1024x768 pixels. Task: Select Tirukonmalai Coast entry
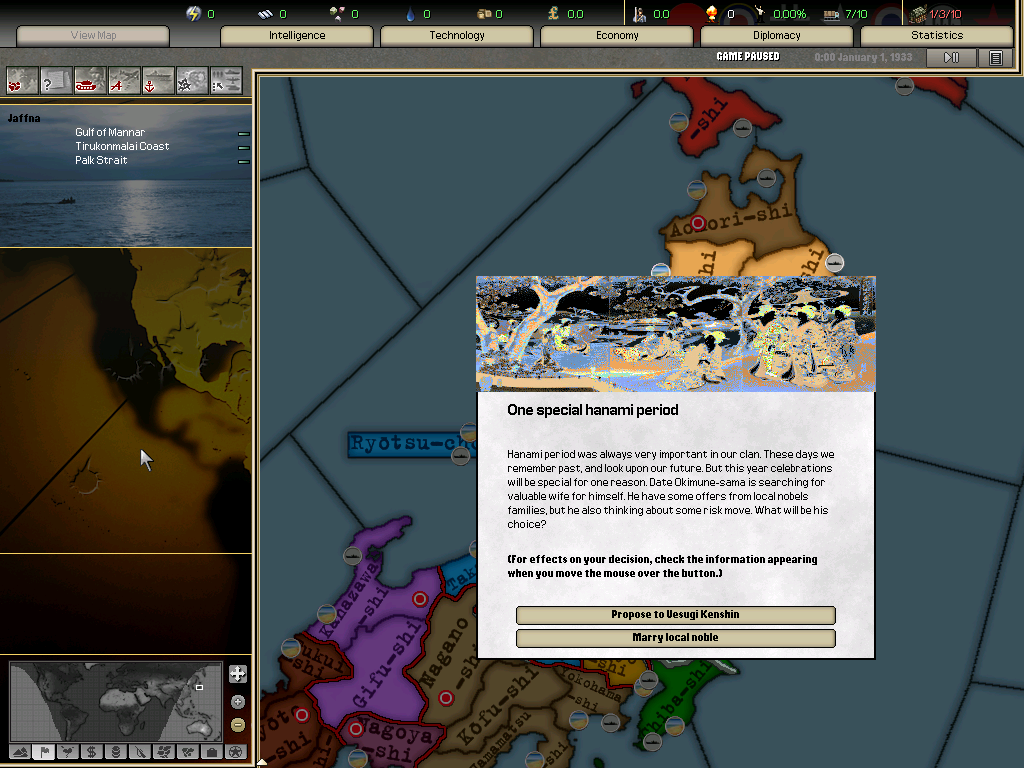pos(122,146)
